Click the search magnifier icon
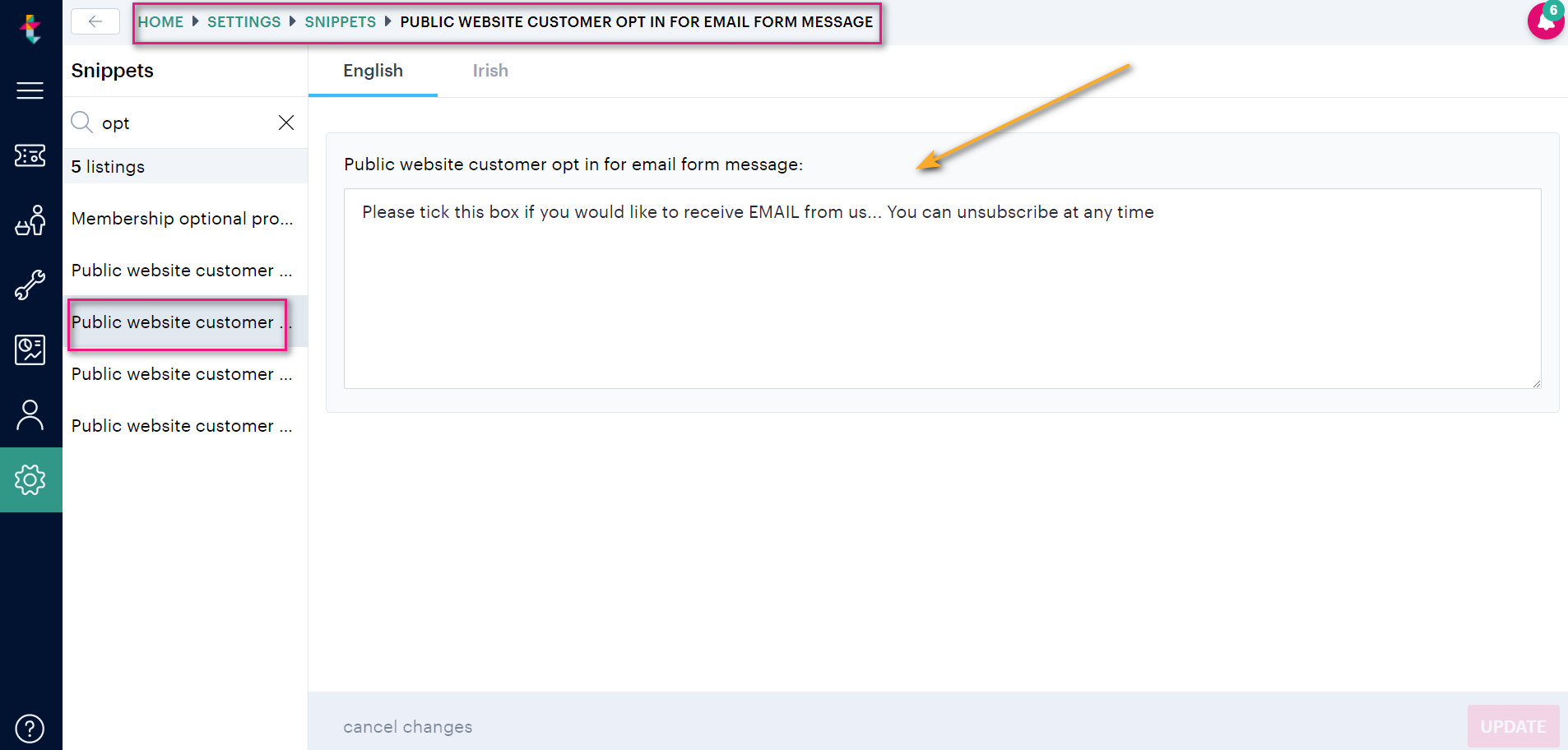The image size is (1568, 750). coord(81,123)
